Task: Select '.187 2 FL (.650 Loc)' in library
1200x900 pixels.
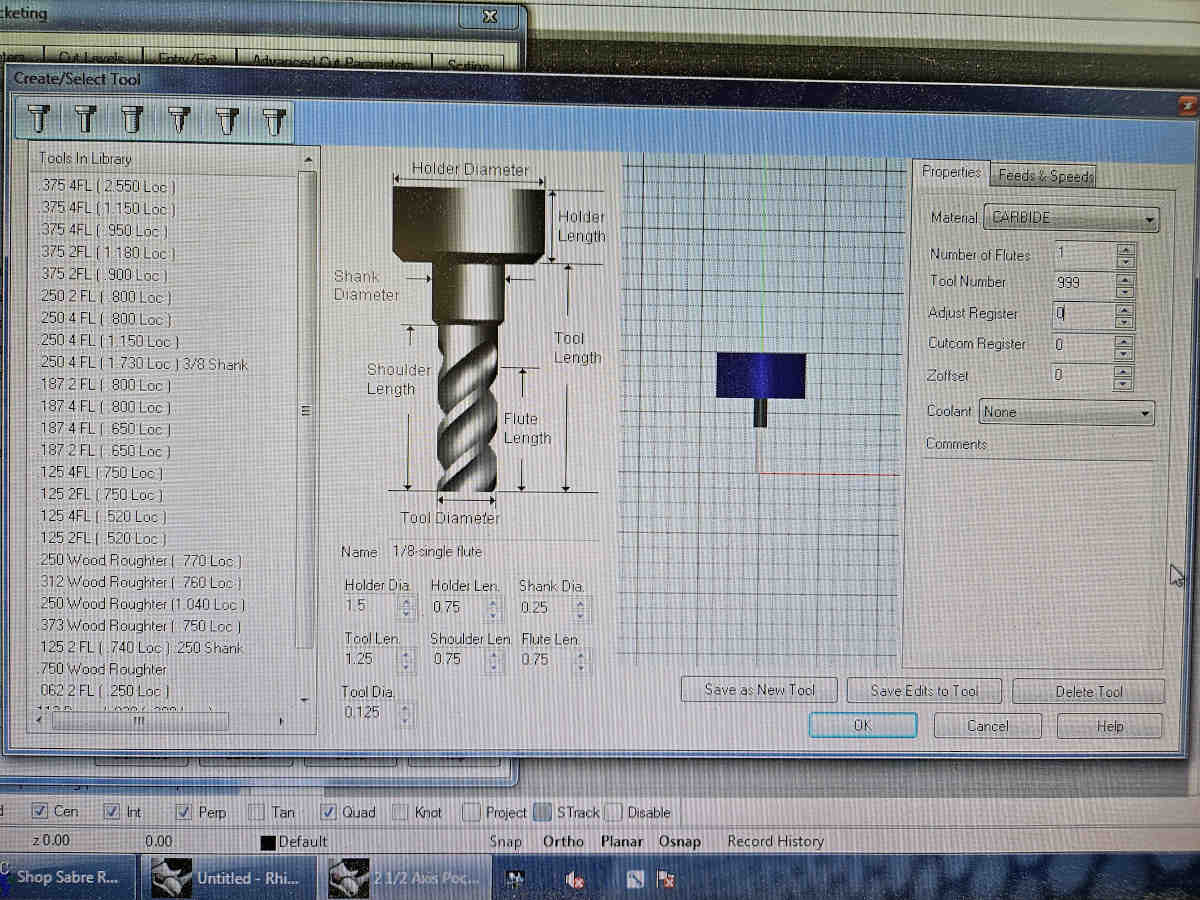Action: [x=105, y=451]
